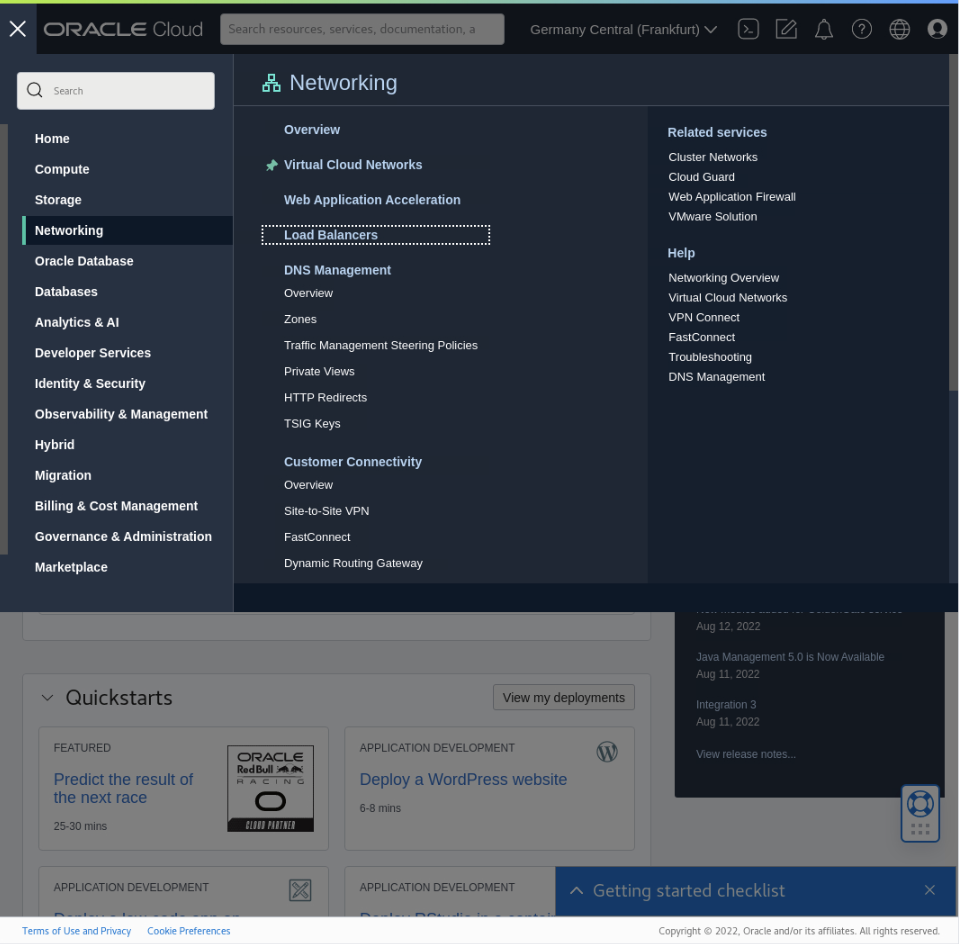Open the Germany Central (Frankfurt) region dropdown
Viewport: 959px width, 944px height.
[623, 29]
